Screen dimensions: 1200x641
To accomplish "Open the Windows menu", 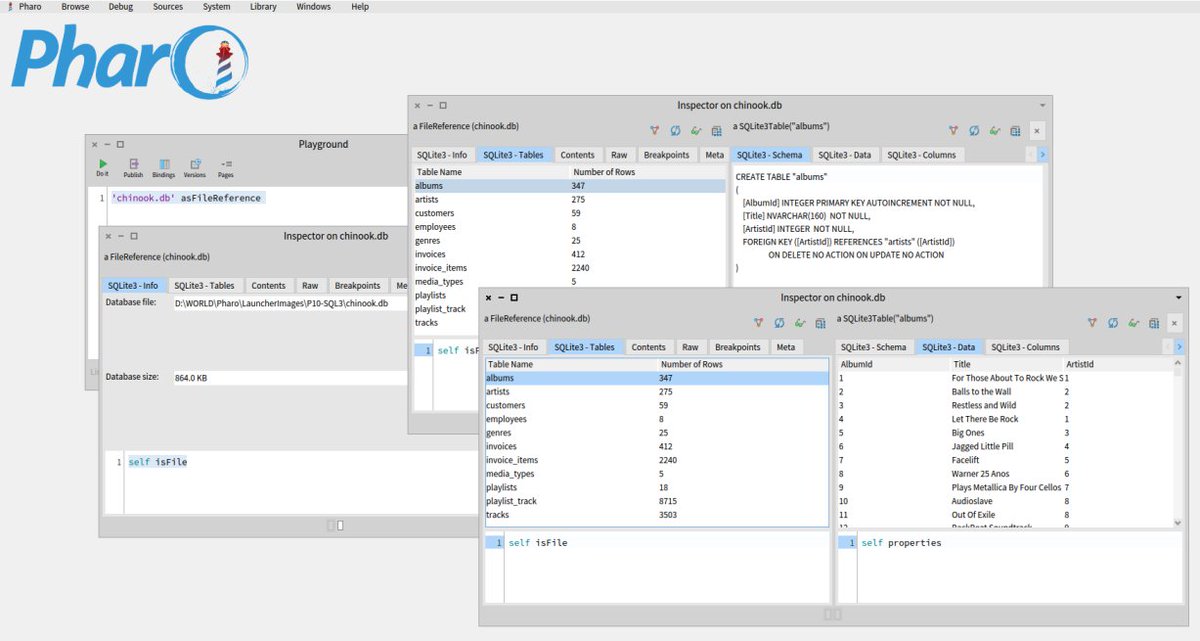I will click(314, 7).
